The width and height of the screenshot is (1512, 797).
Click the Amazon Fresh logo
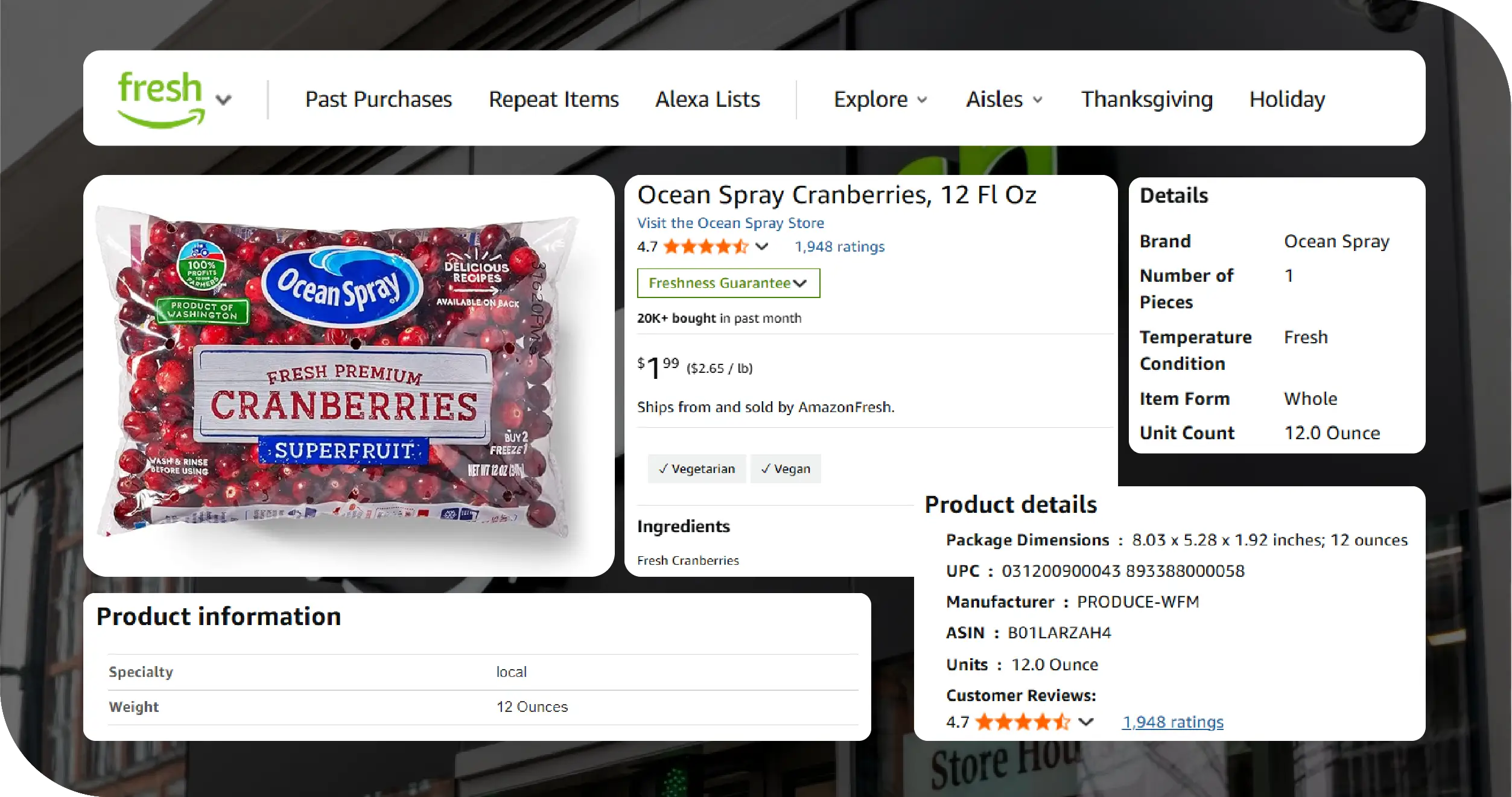point(160,99)
